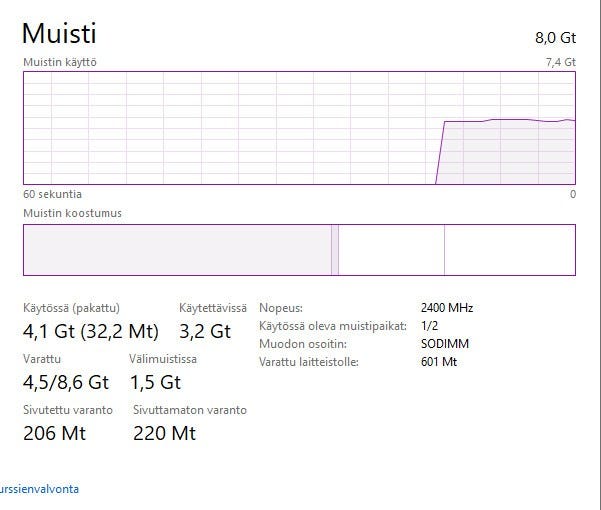Click the Sivutettu varanto 206 Mt value
The image size is (601, 510).
click(x=54, y=433)
